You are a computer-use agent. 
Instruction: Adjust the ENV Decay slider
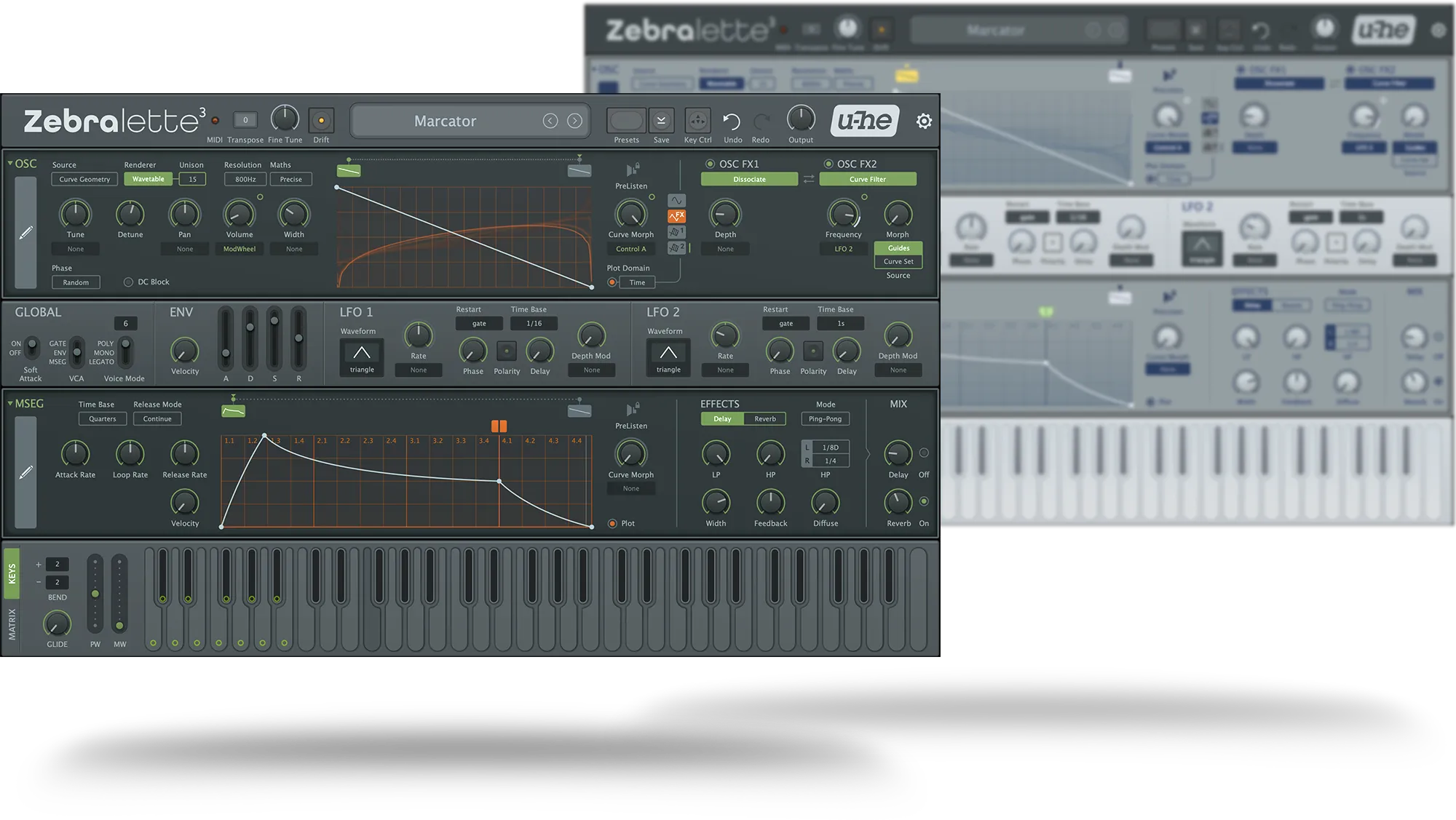click(x=250, y=328)
